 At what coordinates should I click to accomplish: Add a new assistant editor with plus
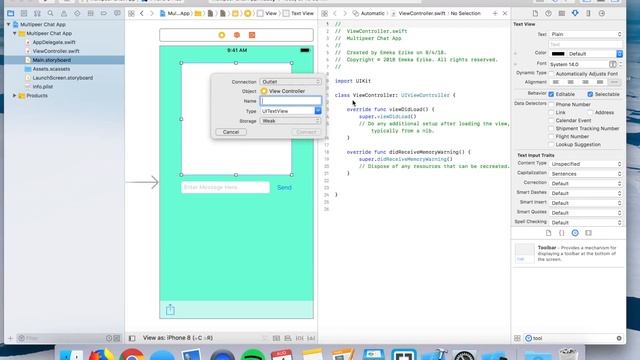pos(495,13)
